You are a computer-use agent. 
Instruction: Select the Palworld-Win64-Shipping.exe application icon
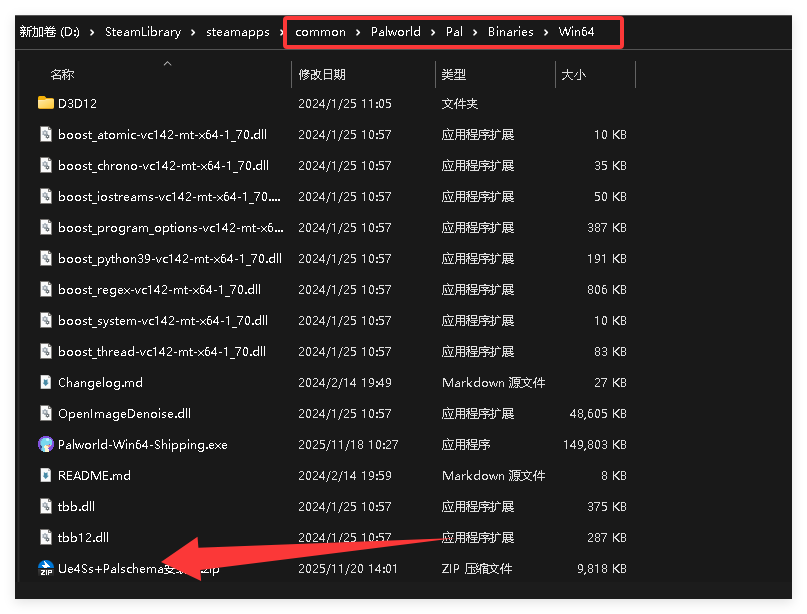pos(45,444)
